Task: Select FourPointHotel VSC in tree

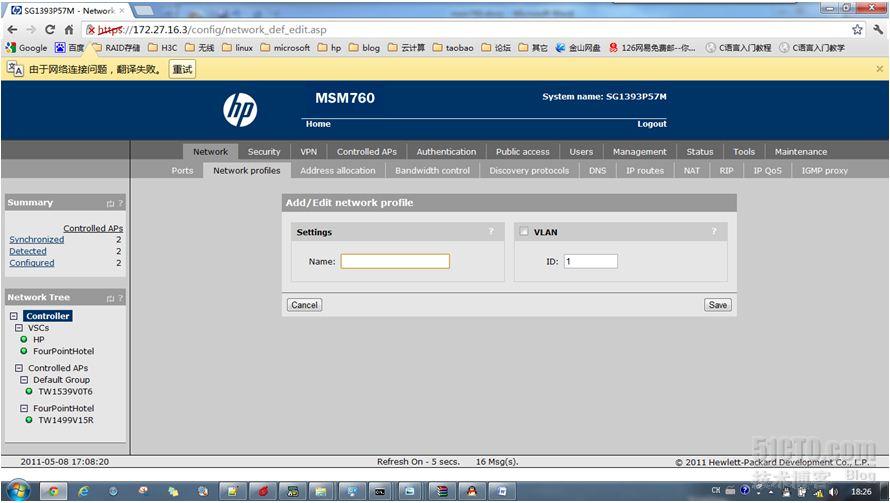Action: coord(63,351)
